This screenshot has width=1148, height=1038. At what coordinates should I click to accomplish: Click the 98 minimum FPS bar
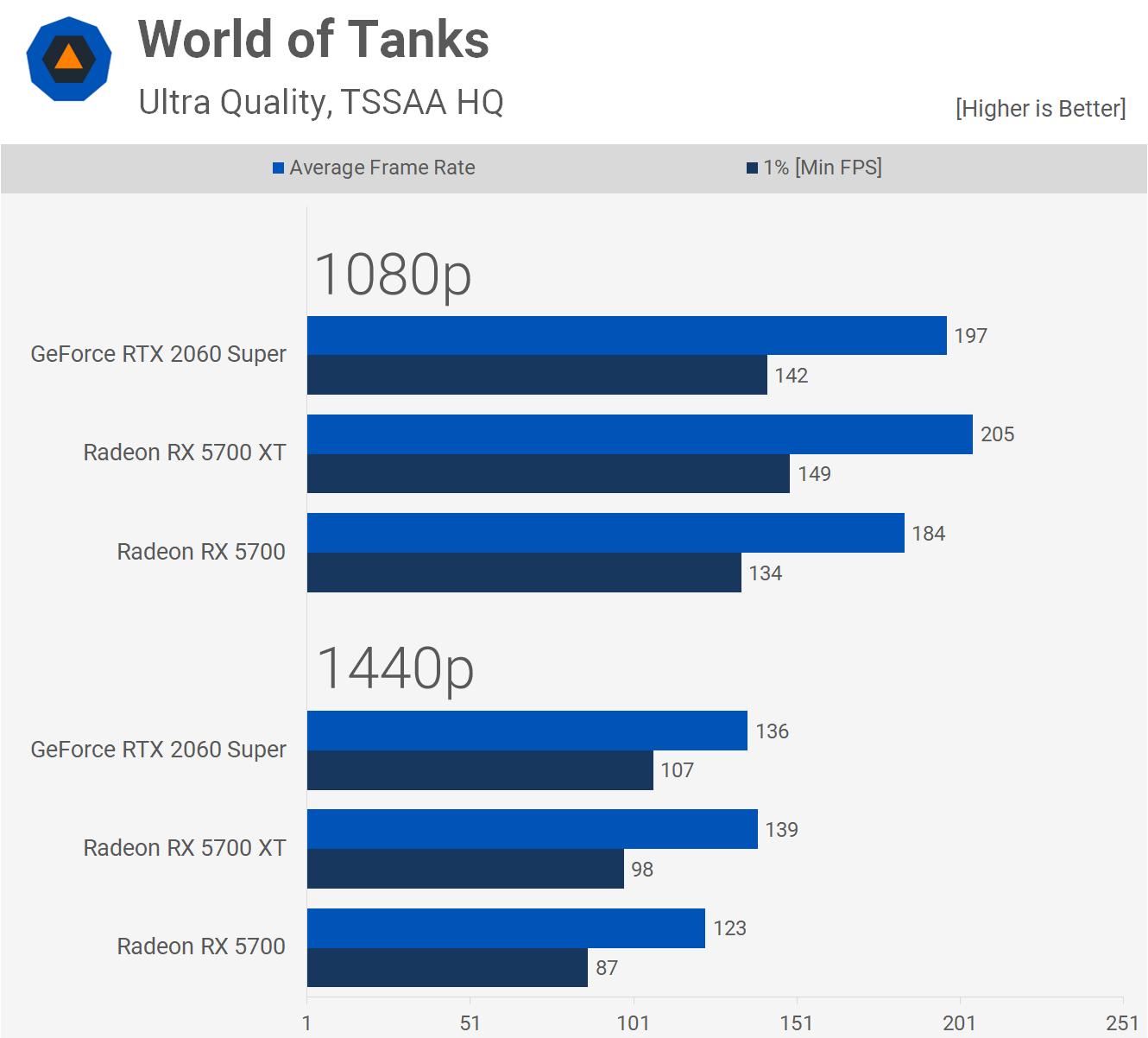tap(465, 869)
